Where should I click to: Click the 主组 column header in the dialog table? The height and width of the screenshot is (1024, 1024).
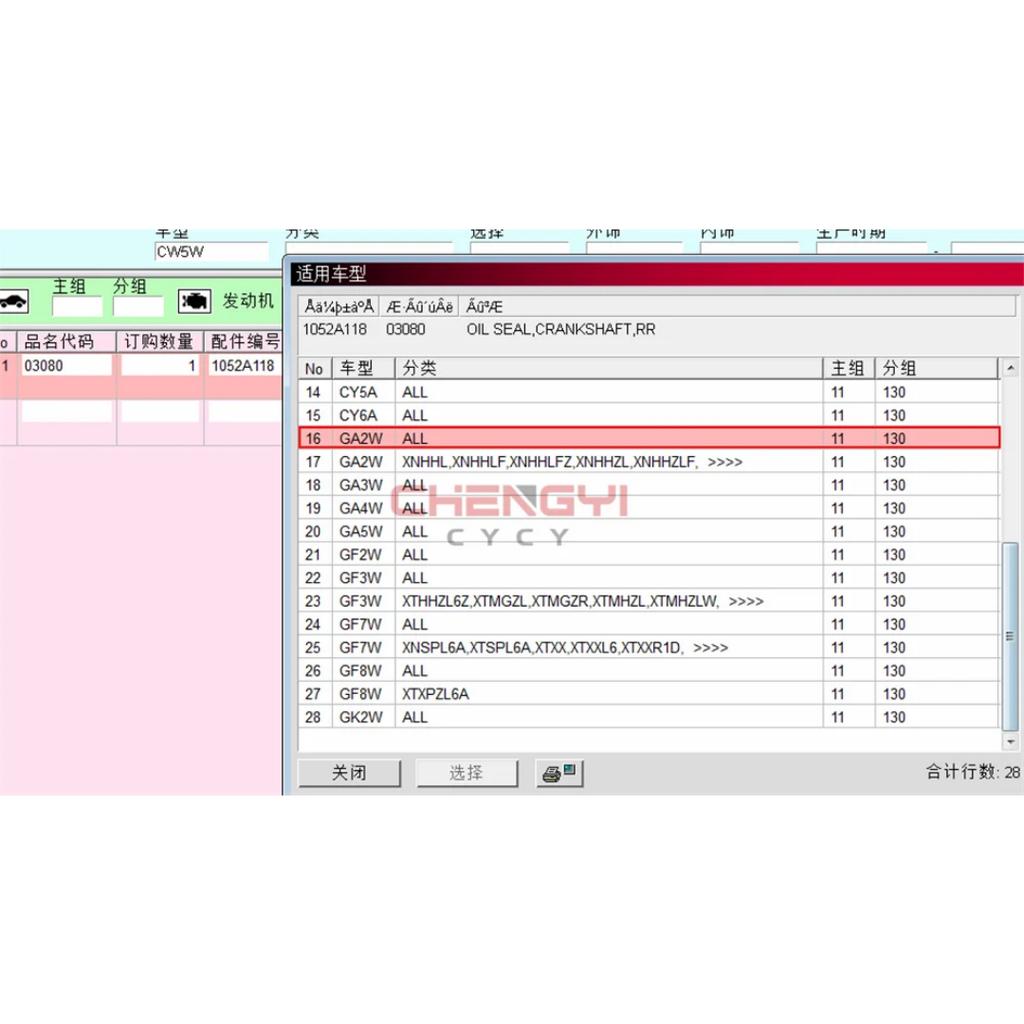pos(848,368)
